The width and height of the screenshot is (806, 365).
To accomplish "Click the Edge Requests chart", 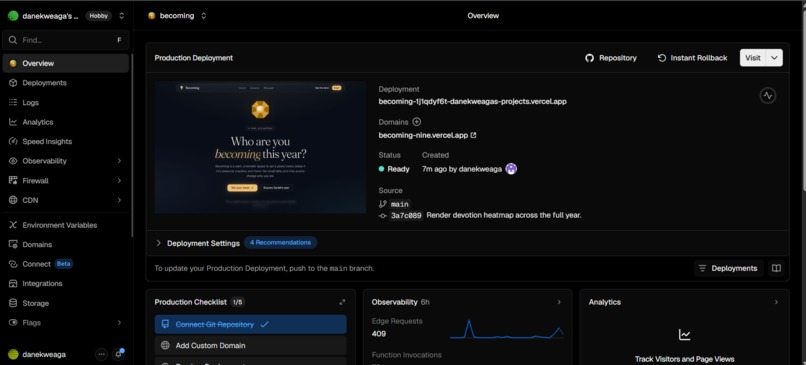I will tap(507, 329).
